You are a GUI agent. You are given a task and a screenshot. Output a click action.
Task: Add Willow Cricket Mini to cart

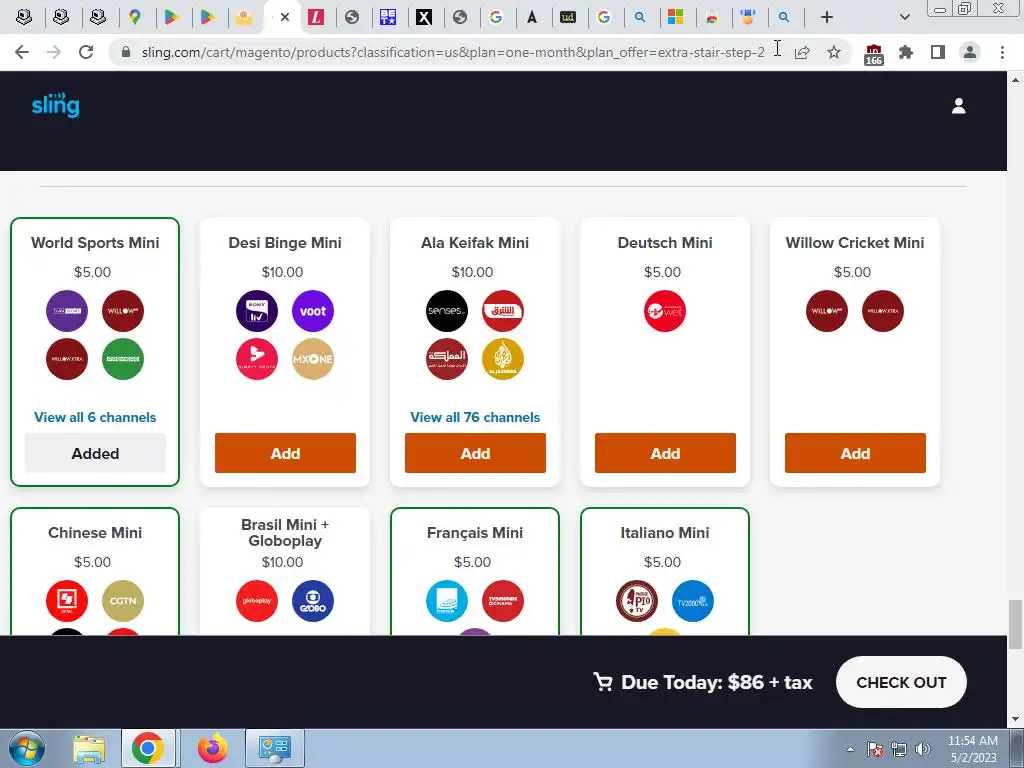tap(856, 453)
